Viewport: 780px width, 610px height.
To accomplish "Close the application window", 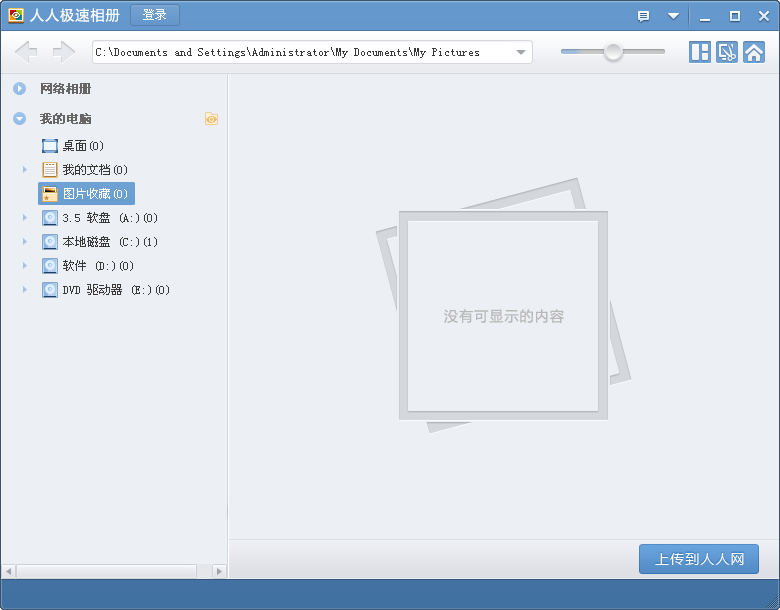I will pos(764,16).
